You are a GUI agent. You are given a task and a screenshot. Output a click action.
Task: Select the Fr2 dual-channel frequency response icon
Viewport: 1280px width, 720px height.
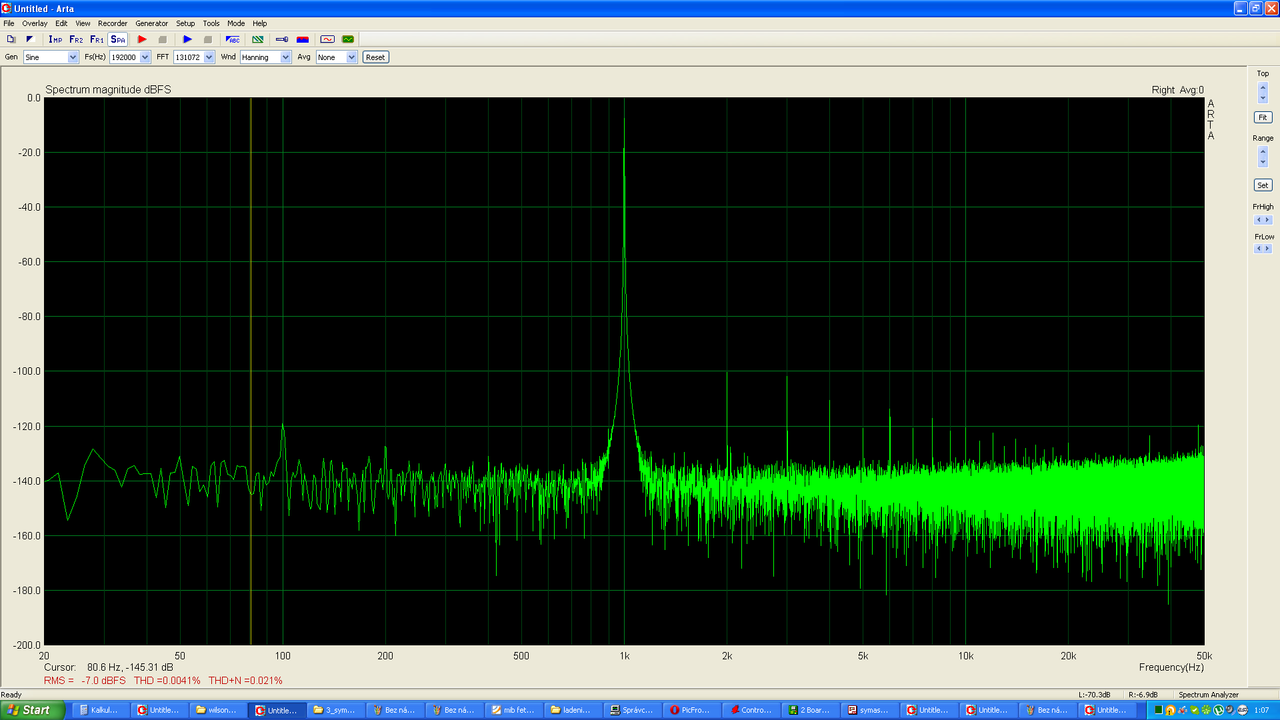[x=76, y=39]
